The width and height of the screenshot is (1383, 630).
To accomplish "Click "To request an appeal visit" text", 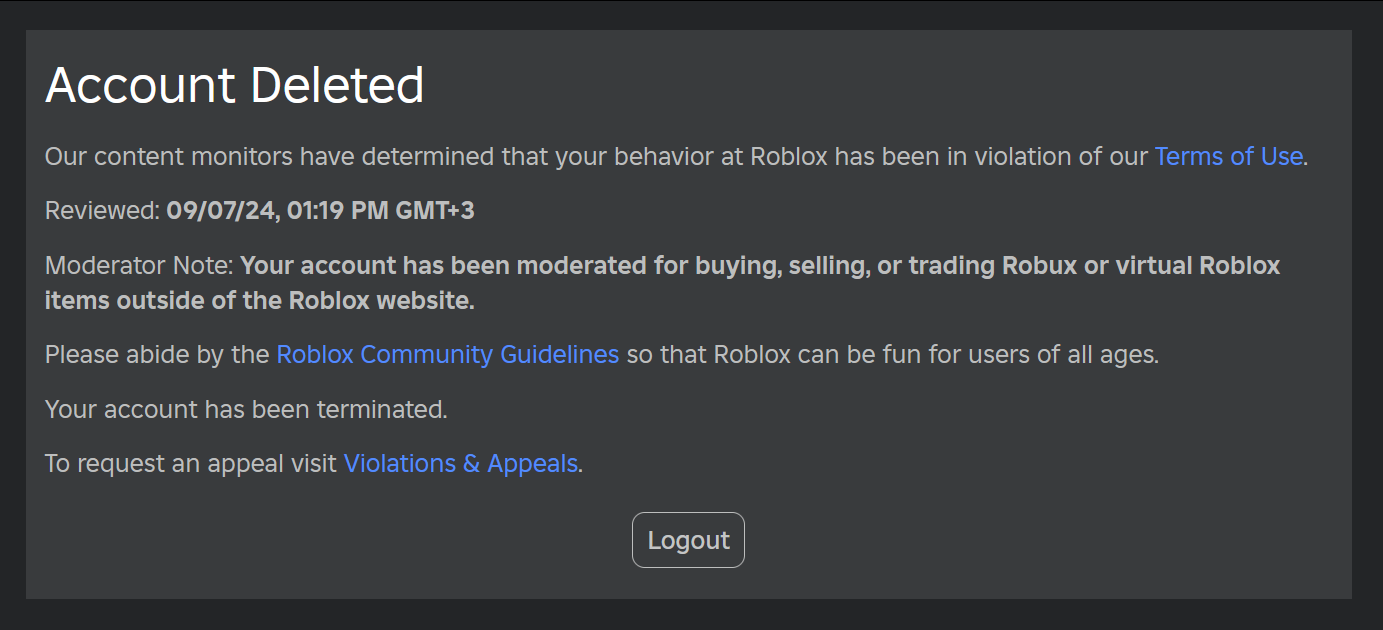I will 190,463.
